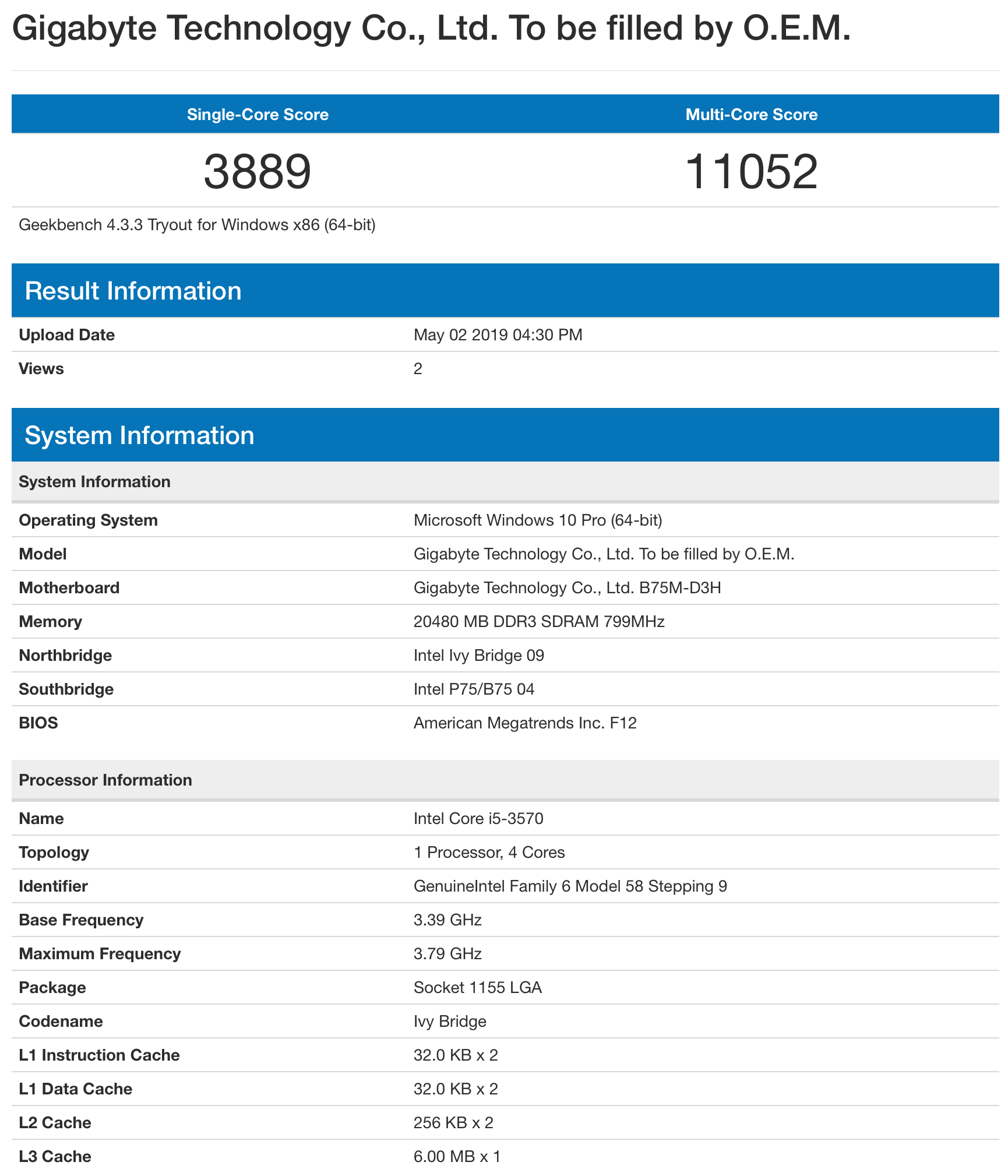Select the BIOS label

38,723
